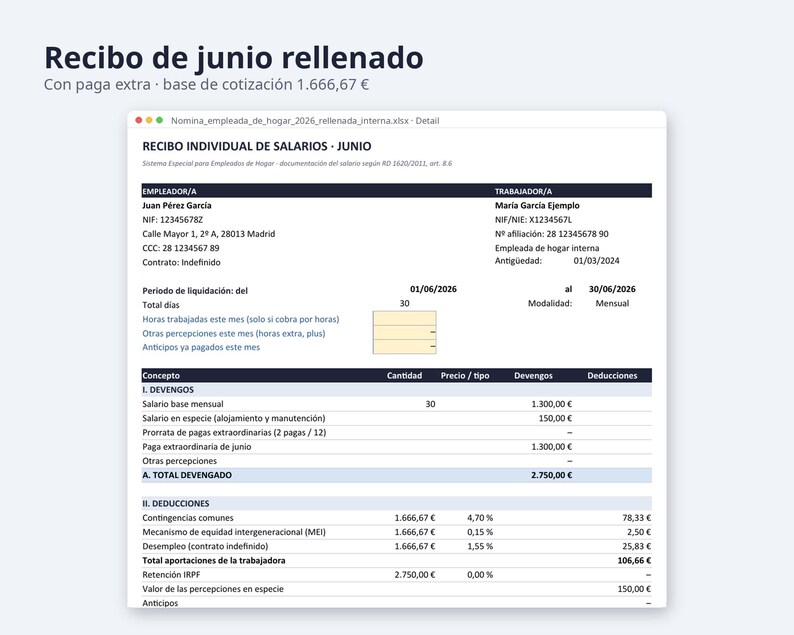This screenshot has width=794, height=635.
Task: Click the slide title 'Recibo de junio rellenado'
Action: 234,57
